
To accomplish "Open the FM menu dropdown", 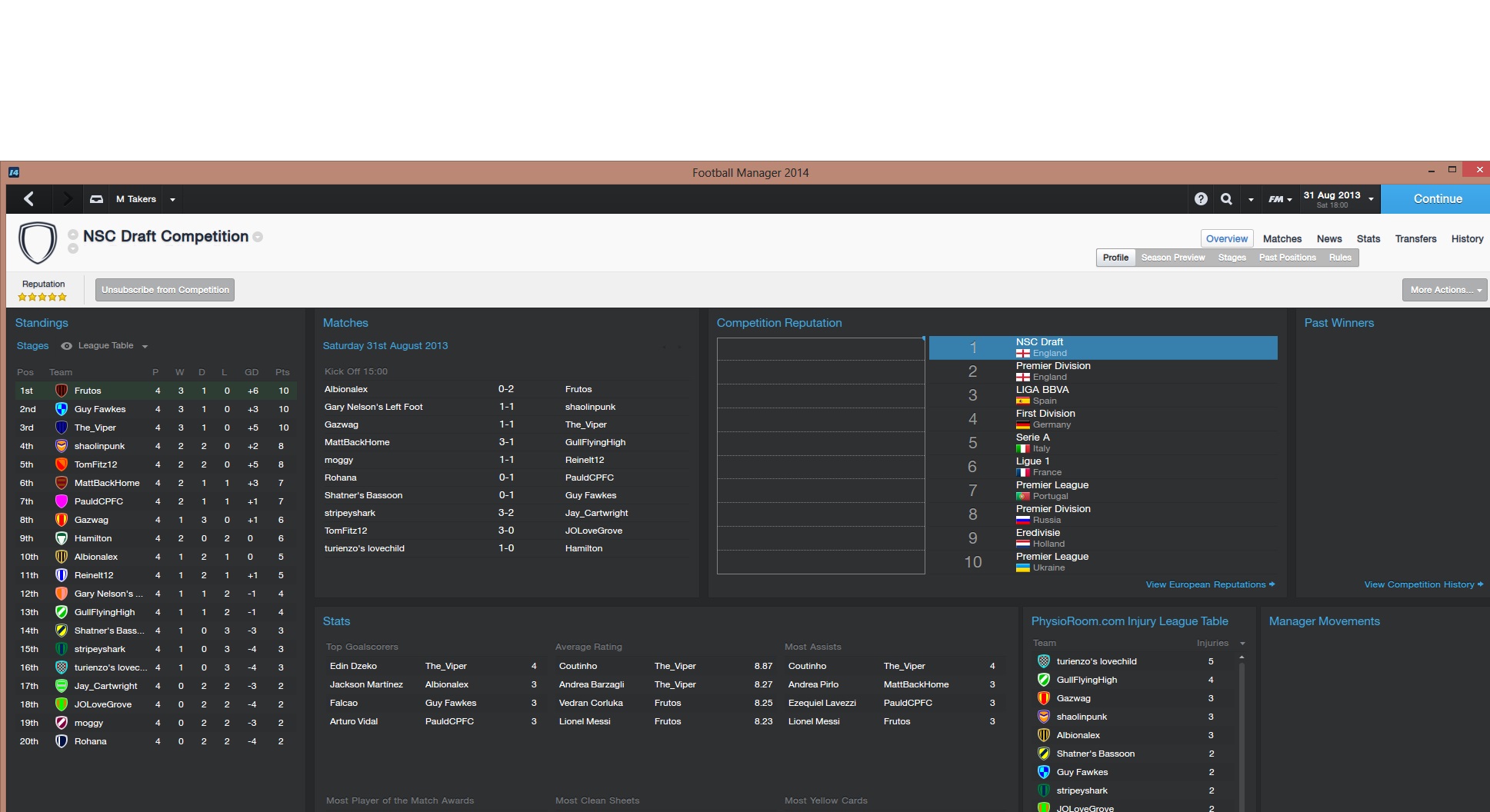I will click(x=1280, y=199).
